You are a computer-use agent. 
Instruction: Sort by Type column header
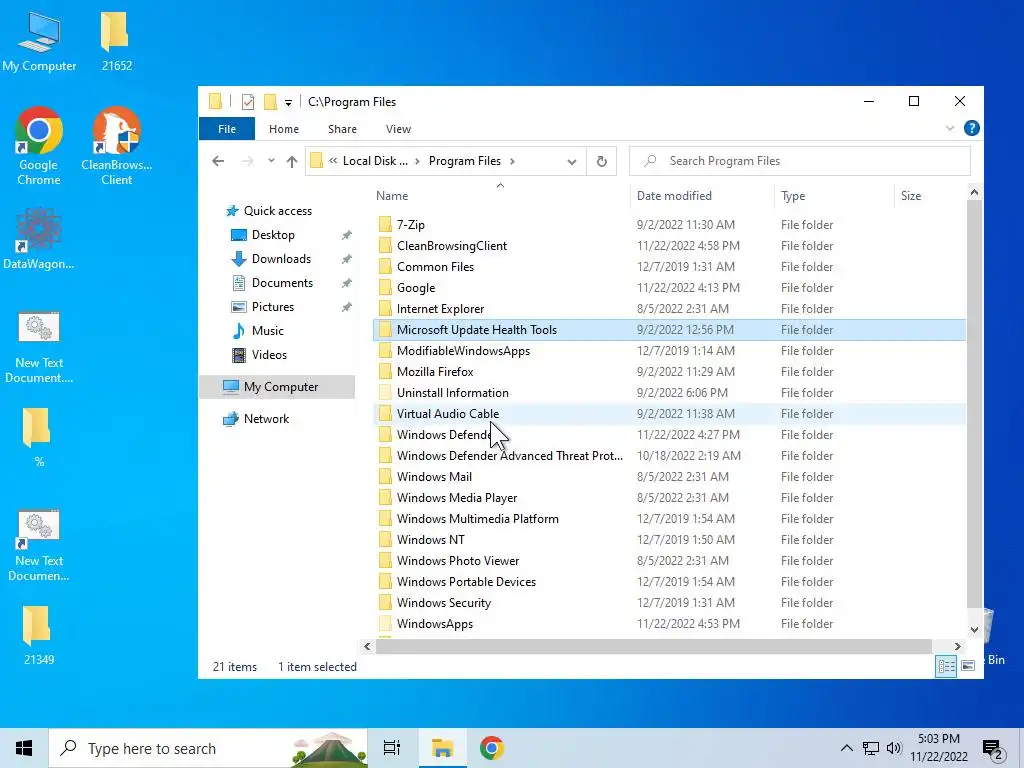pos(833,195)
